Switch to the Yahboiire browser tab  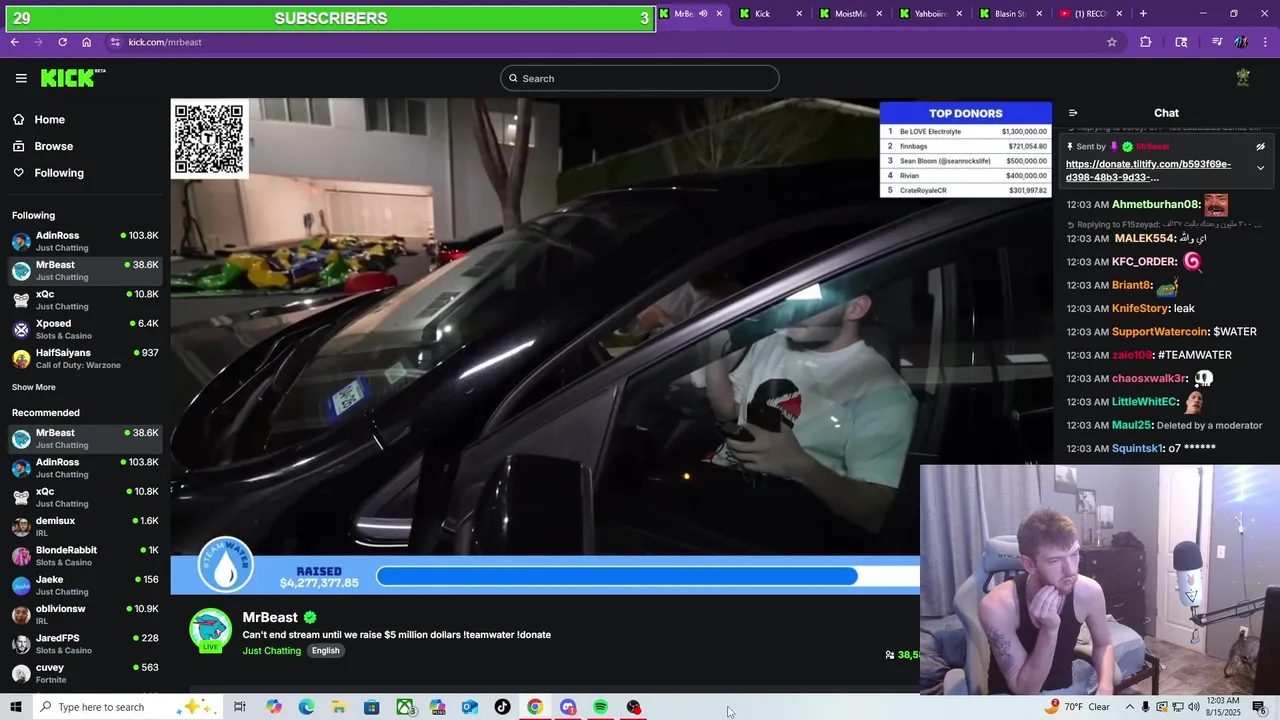[932, 14]
